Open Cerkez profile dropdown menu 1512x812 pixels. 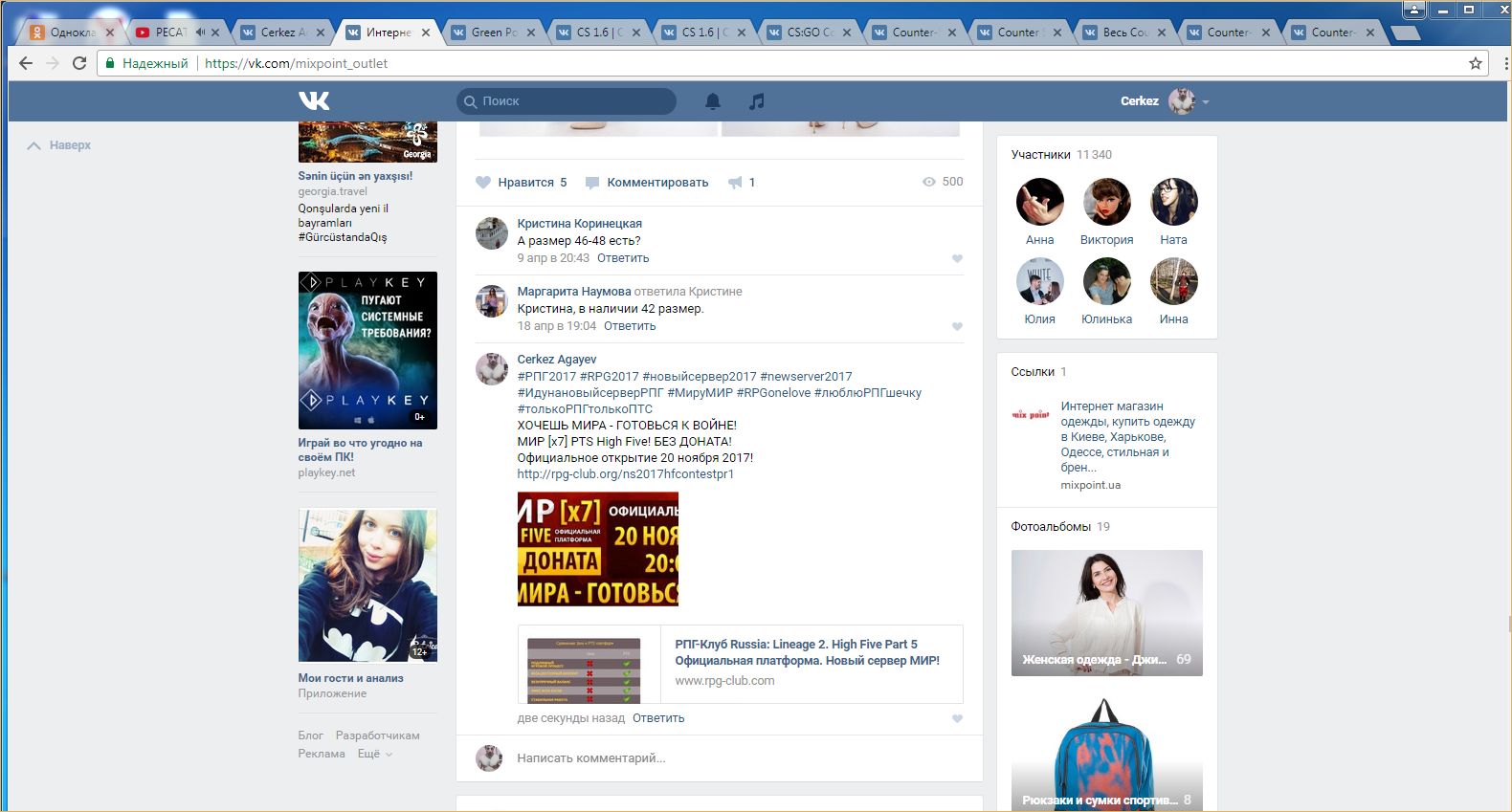pyautogui.click(x=1206, y=102)
